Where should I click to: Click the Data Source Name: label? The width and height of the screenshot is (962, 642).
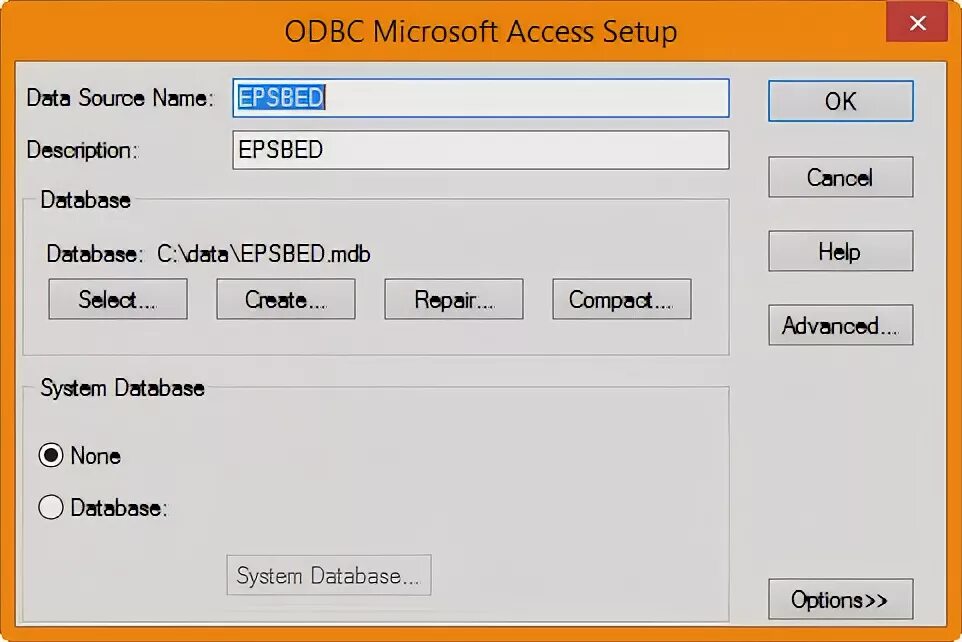pos(120,98)
